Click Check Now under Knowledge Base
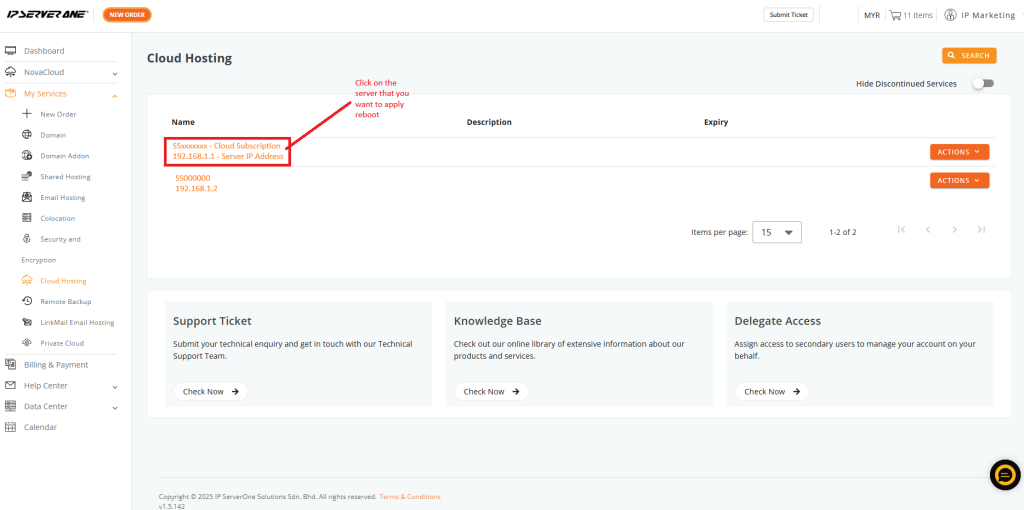The image size is (1024, 510). 491,392
